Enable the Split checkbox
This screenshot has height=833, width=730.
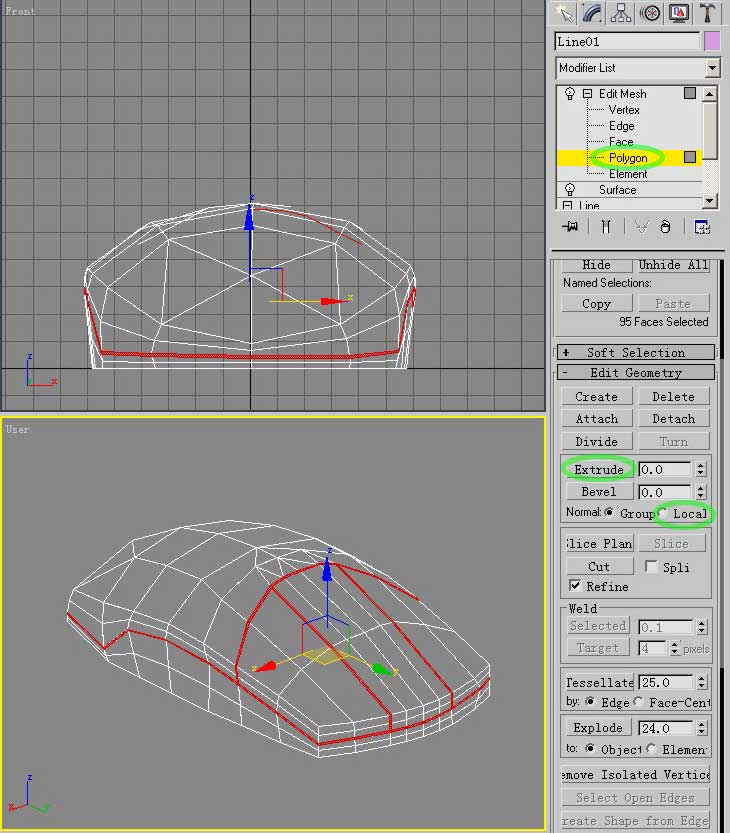coord(651,566)
